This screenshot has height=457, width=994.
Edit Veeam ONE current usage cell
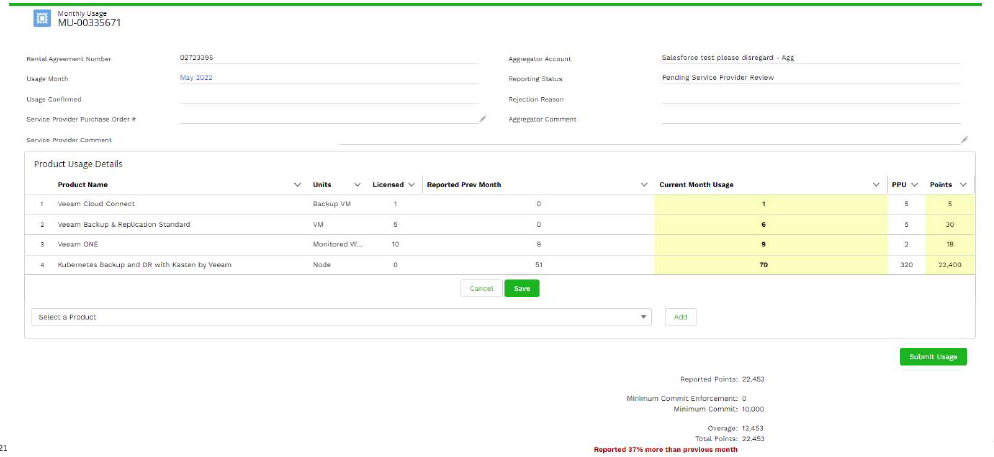coord(771,244)
